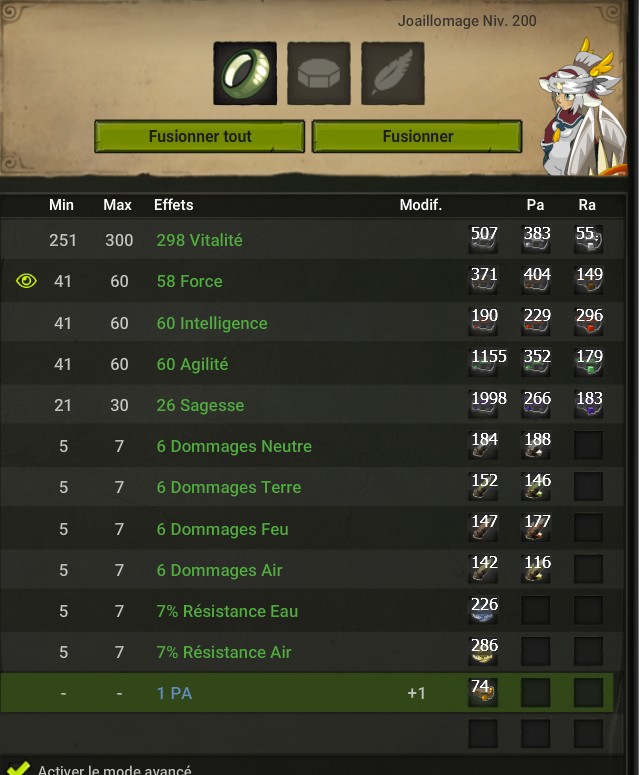Toggle the Activer le mode avancé checkbox
Image resolution: width=639 pixels, height=775 pixels.
tap(18, 768)
